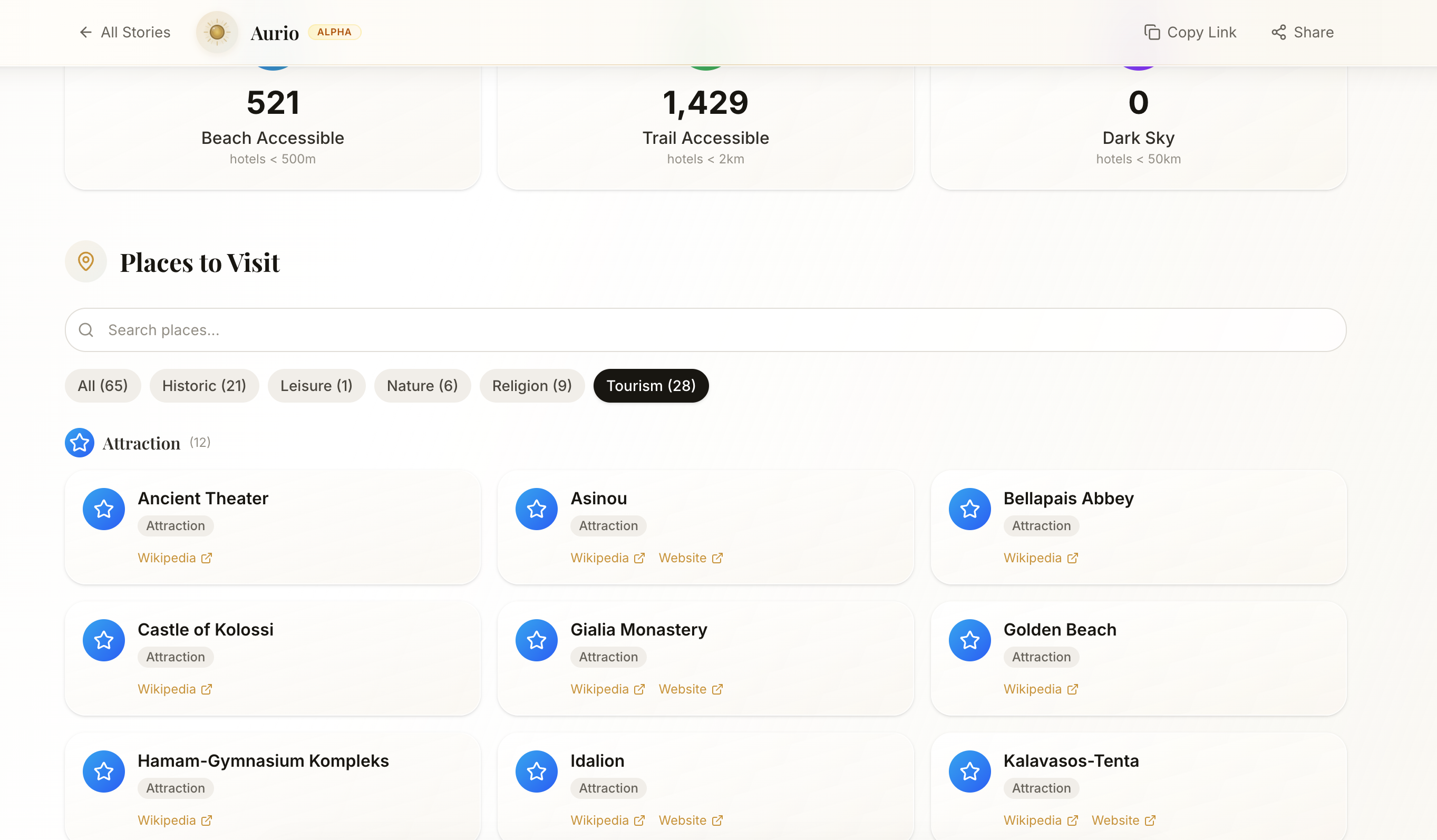Open the Website link for Gialia Monastery
Screen dimensions: 1437x840
pos(683,688)
